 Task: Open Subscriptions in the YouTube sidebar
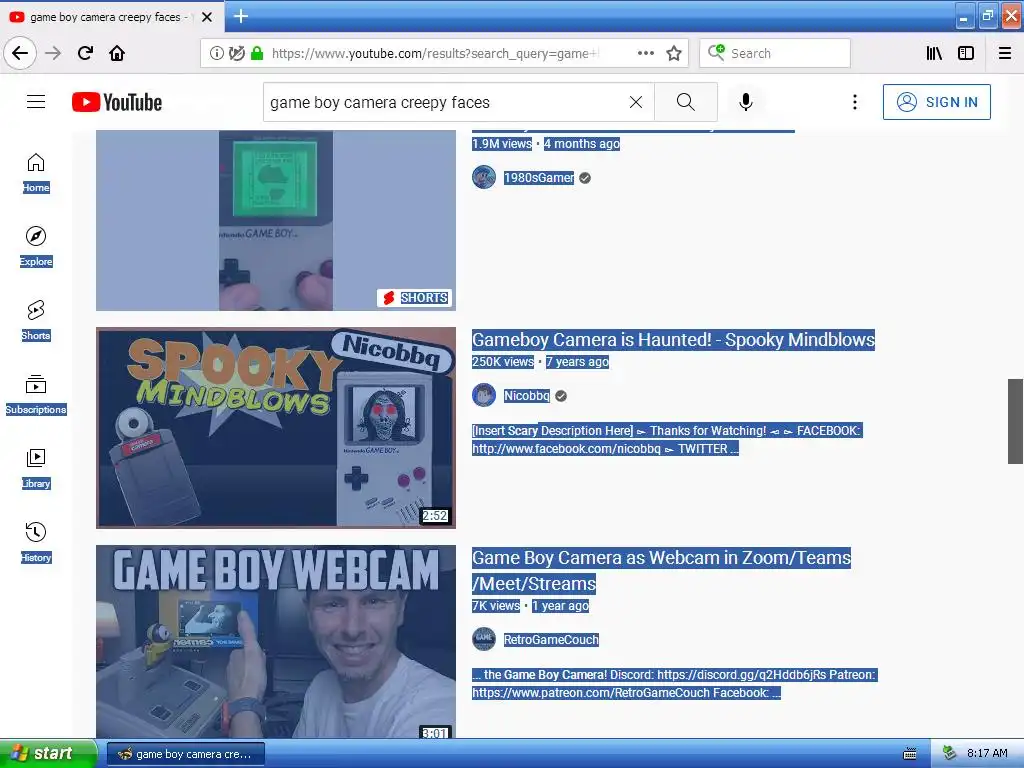point(36,394)
